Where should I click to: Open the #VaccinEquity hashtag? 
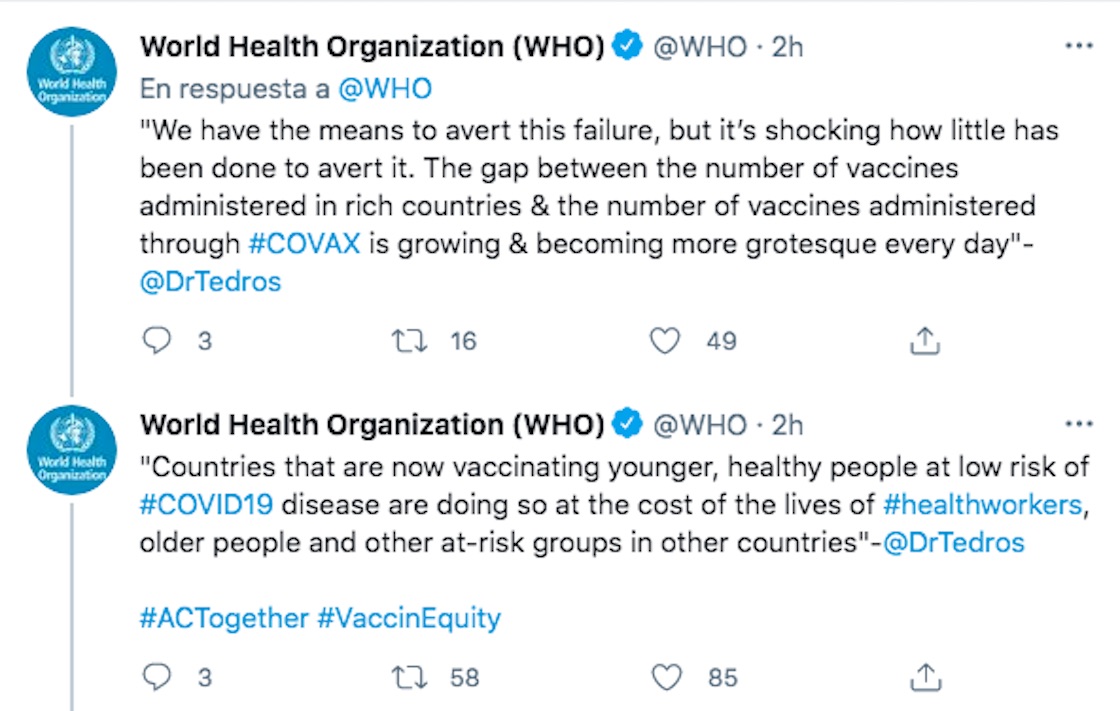point(409,618)
